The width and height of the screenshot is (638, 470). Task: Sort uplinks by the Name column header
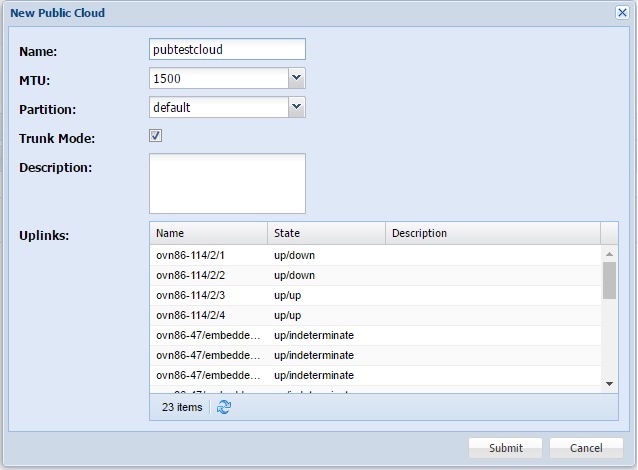pyautogui.click(x=209, y=233)
